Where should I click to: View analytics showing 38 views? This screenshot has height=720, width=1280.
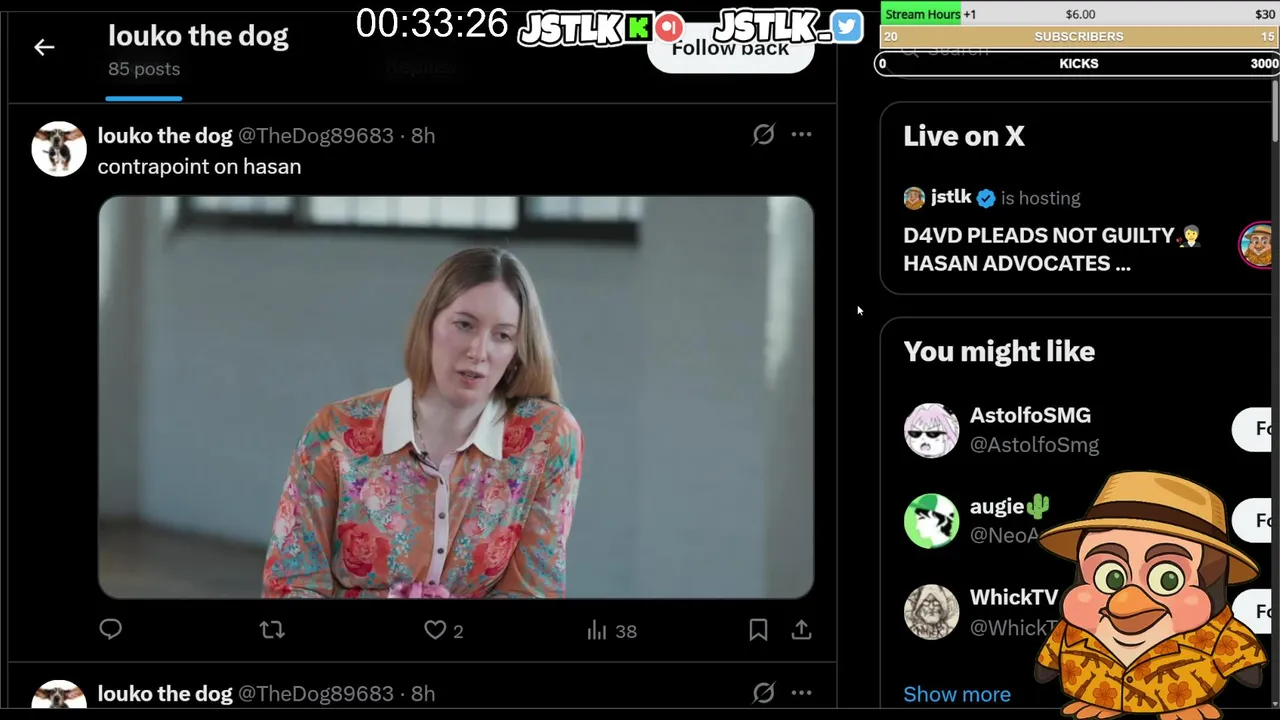[612, 630]
